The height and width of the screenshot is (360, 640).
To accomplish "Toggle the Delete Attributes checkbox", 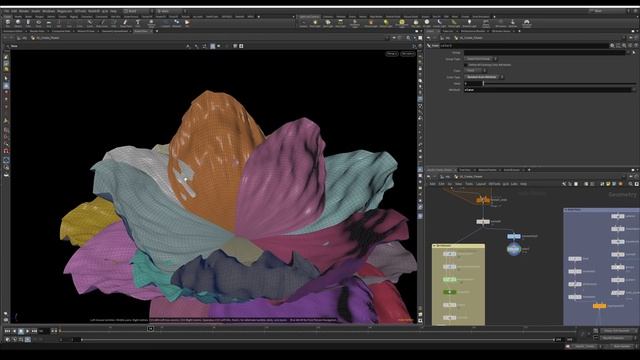I will tap(466, 64).
